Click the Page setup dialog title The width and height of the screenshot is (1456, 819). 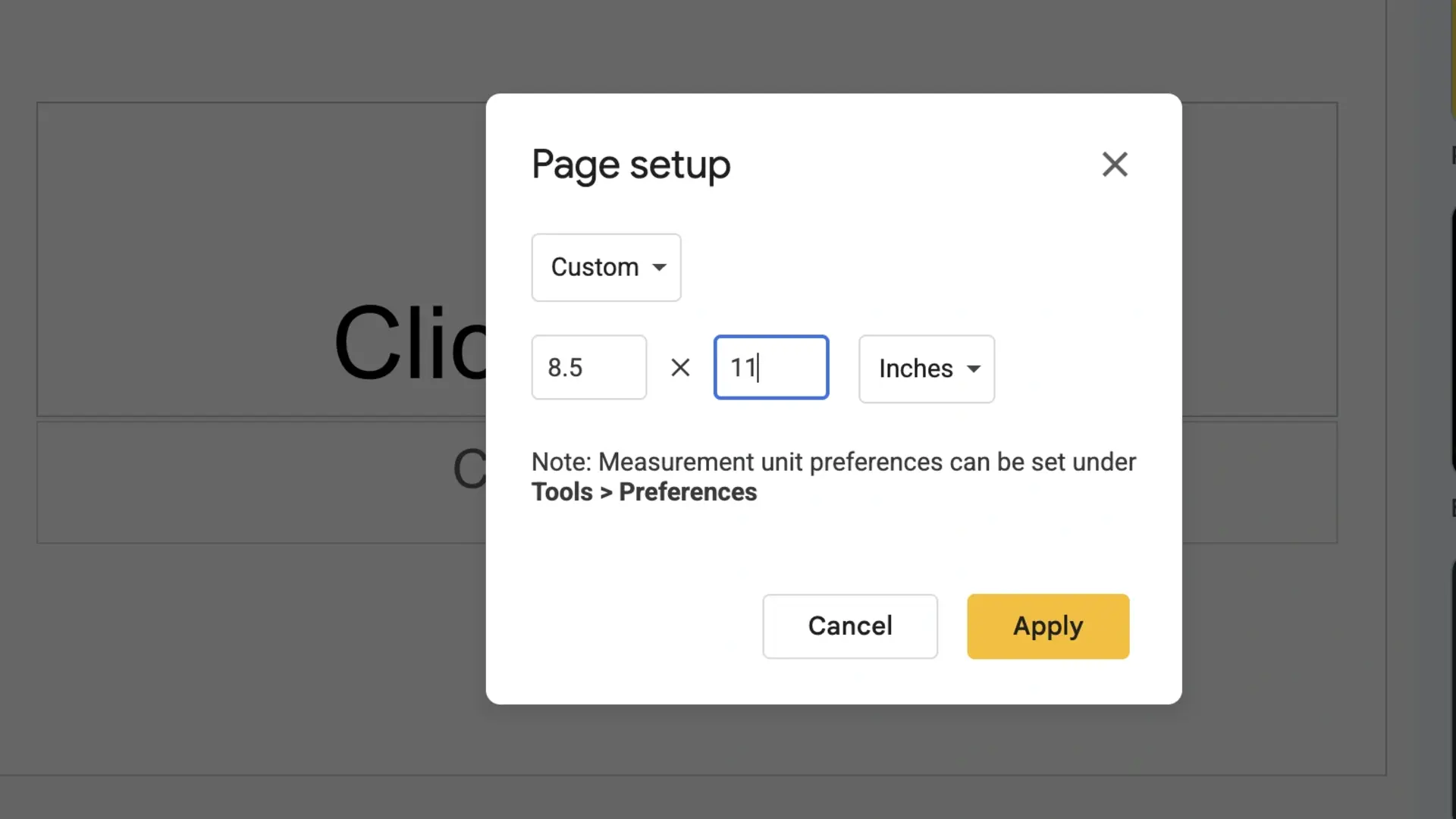click(x=631, y=165)
